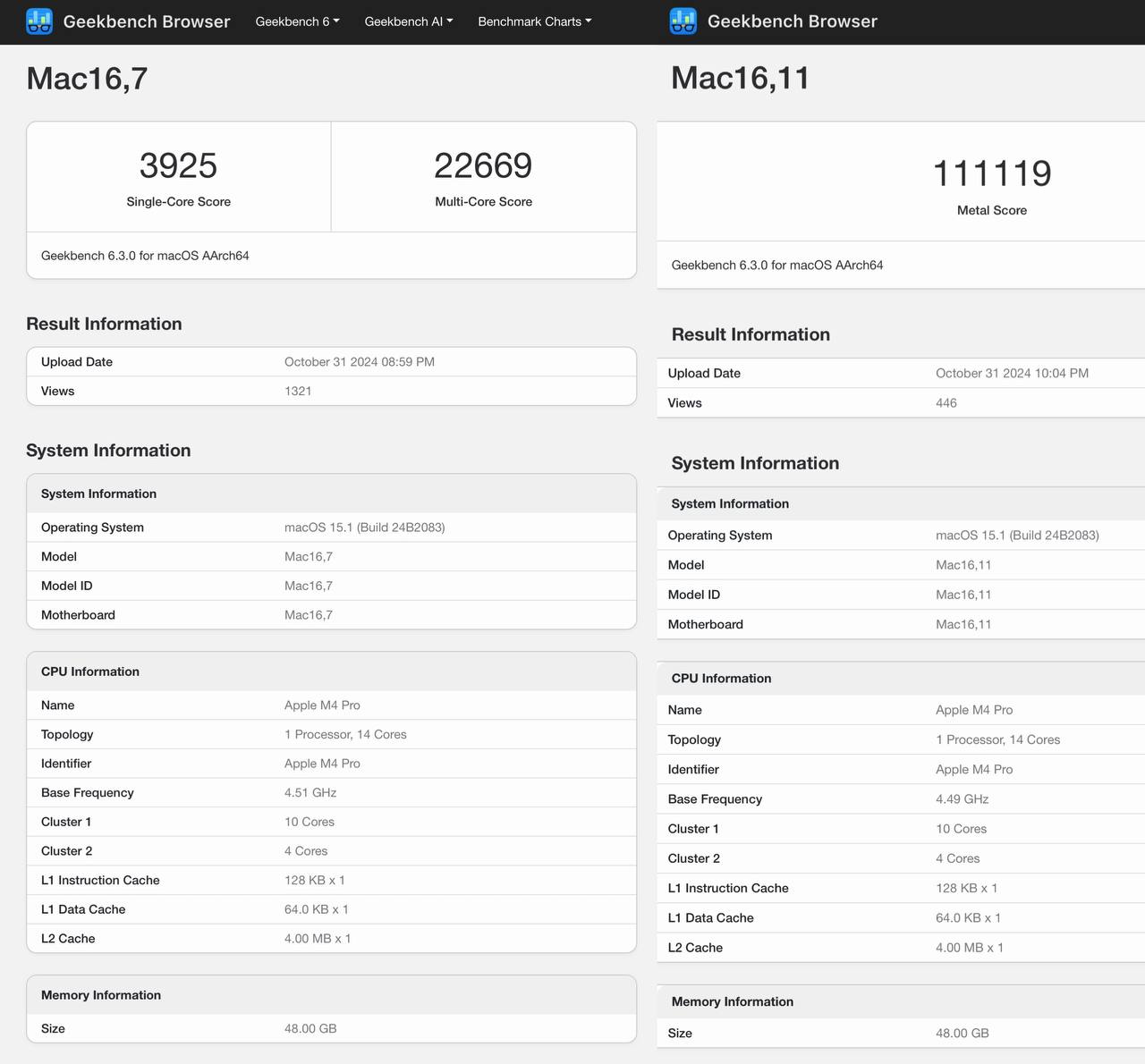Click Mac16,11 Cluster 2 value 4 Cores
The height and width of the screenshot is (1064, 1145).
tap(958, 859)
